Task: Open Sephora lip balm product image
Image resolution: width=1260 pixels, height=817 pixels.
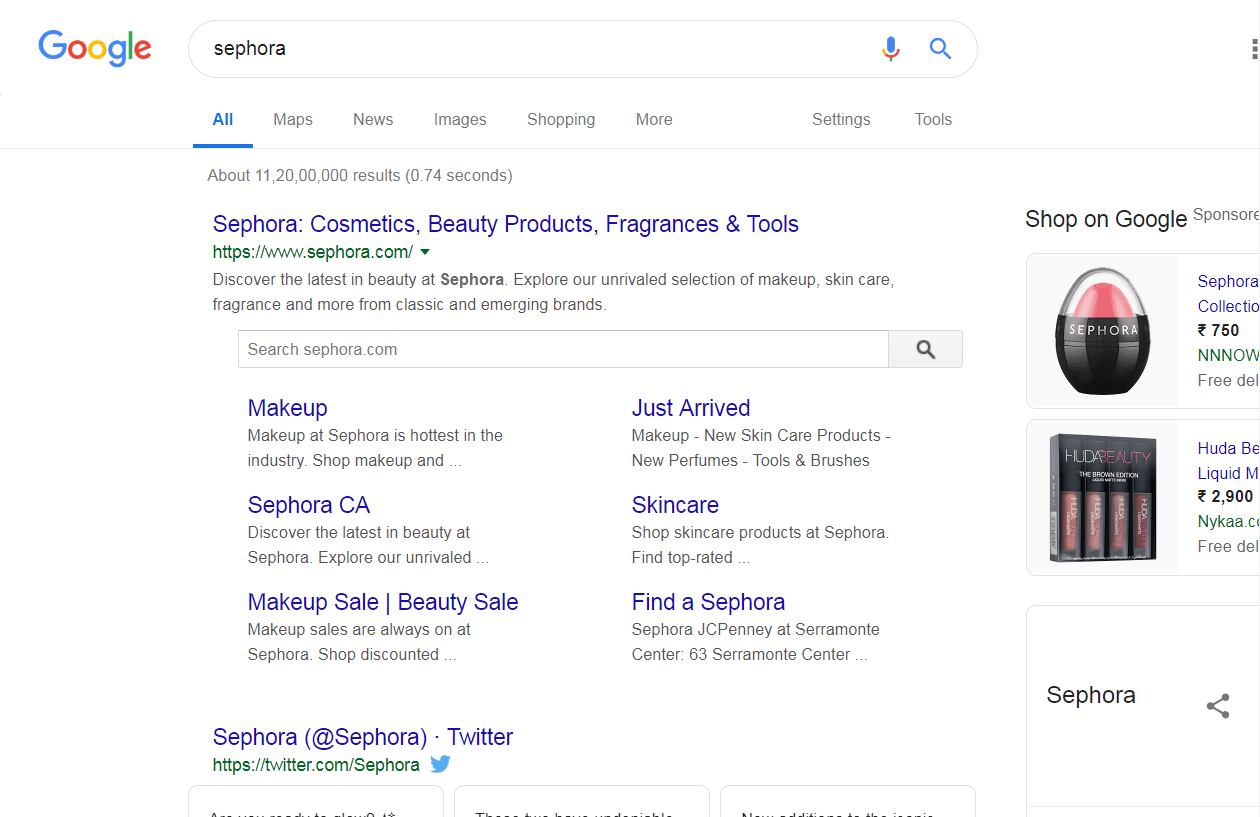Action: (x=1103, y=330)
